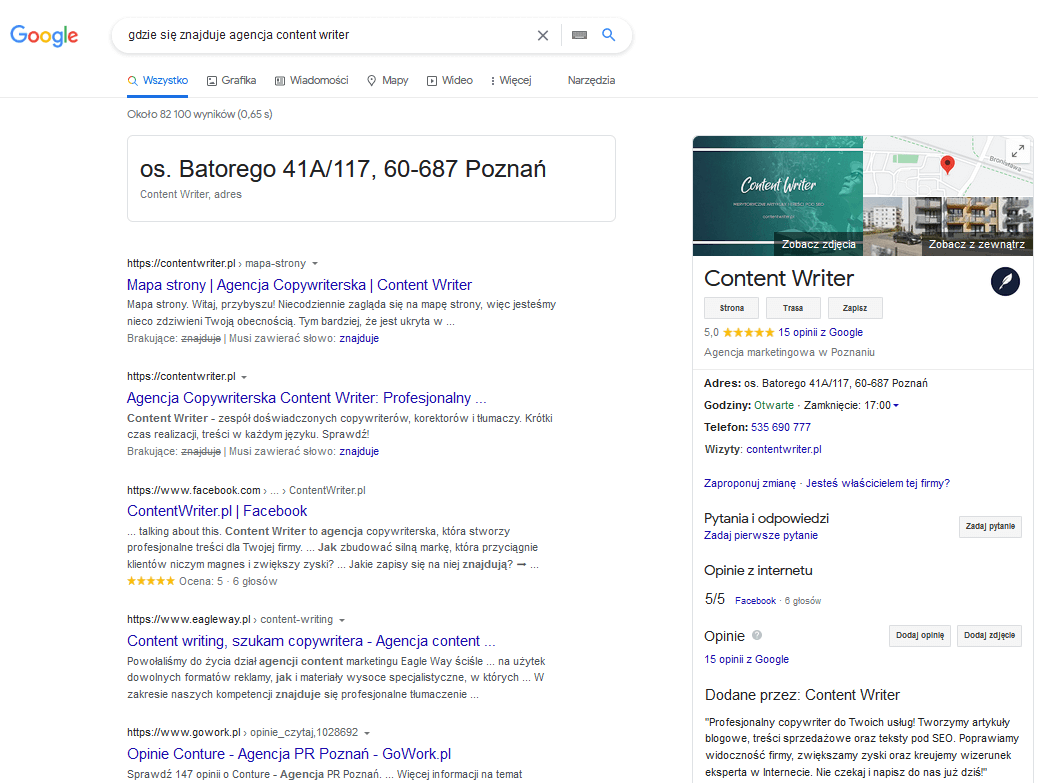Open 'Content writing, szukam copywritera' result
This screenshot has height=783, width=1038.
311,641
